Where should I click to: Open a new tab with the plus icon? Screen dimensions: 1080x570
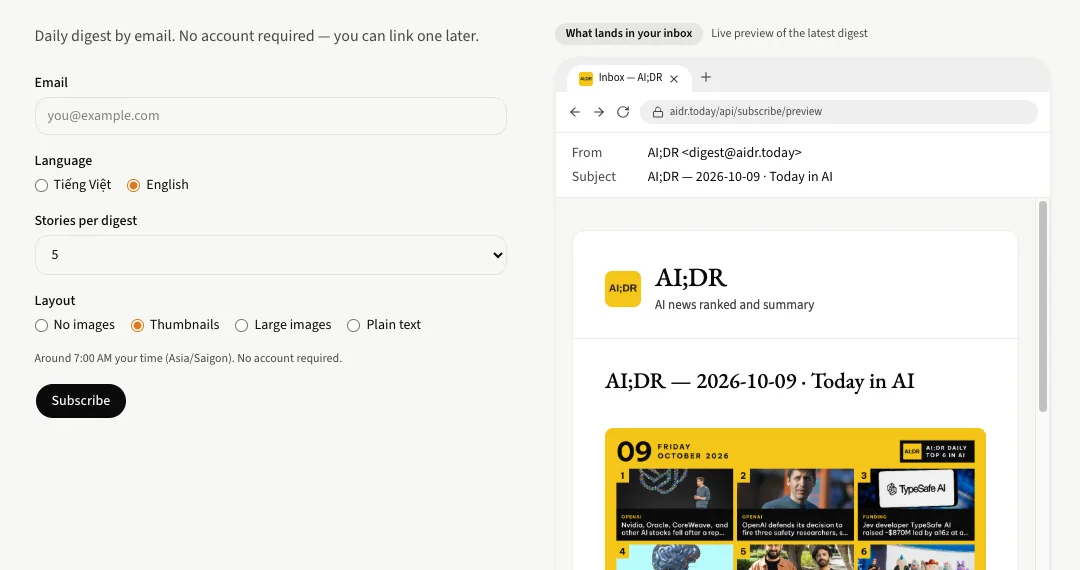(x=705, y=77)
